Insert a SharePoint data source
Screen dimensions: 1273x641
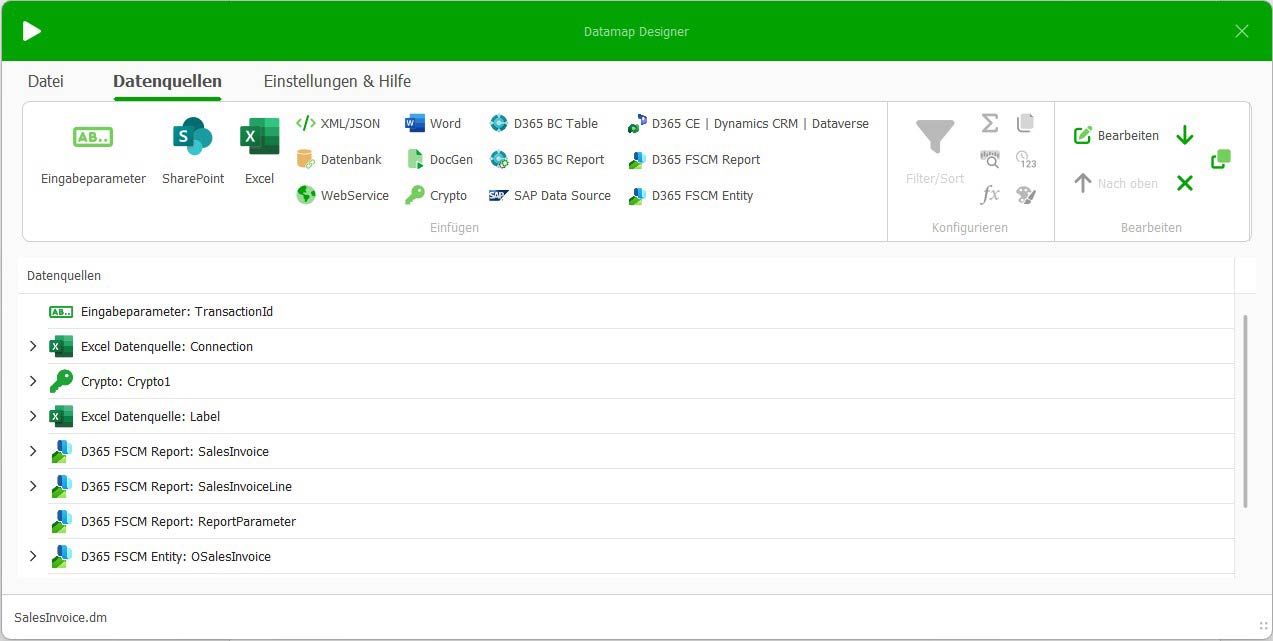[x=193, y=150]
